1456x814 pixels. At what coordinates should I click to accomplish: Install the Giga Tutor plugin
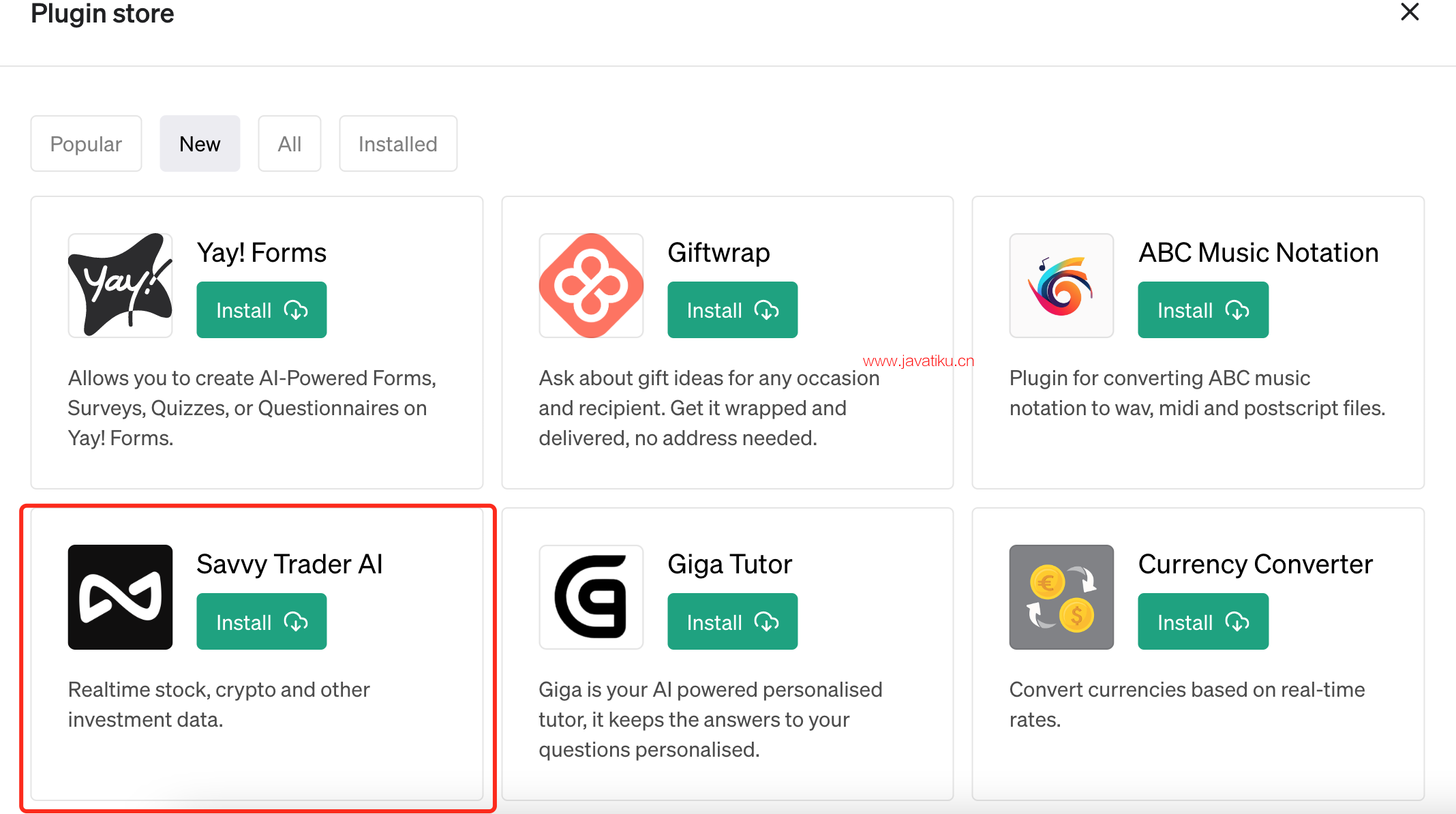(x=733, y=622)
